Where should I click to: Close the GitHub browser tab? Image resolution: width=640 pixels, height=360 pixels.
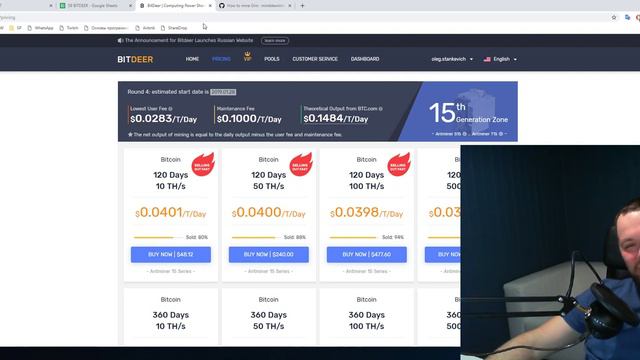click(x=290, y=6)
